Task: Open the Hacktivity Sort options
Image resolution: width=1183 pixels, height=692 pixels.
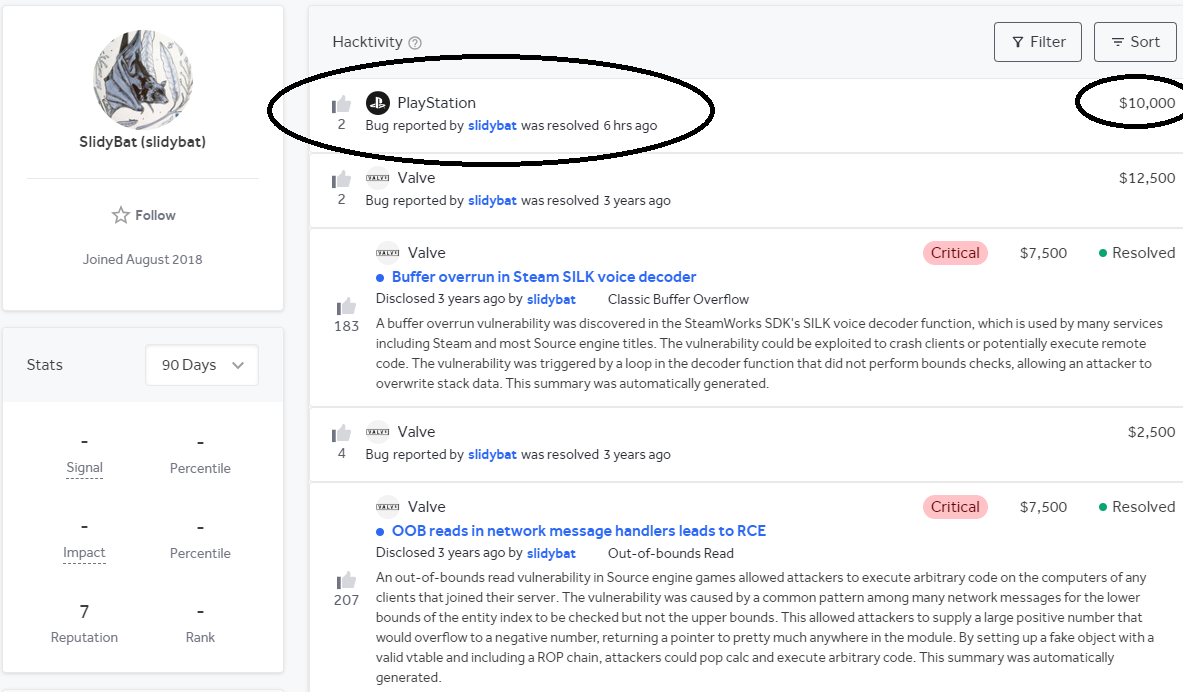Action: 1135,42
